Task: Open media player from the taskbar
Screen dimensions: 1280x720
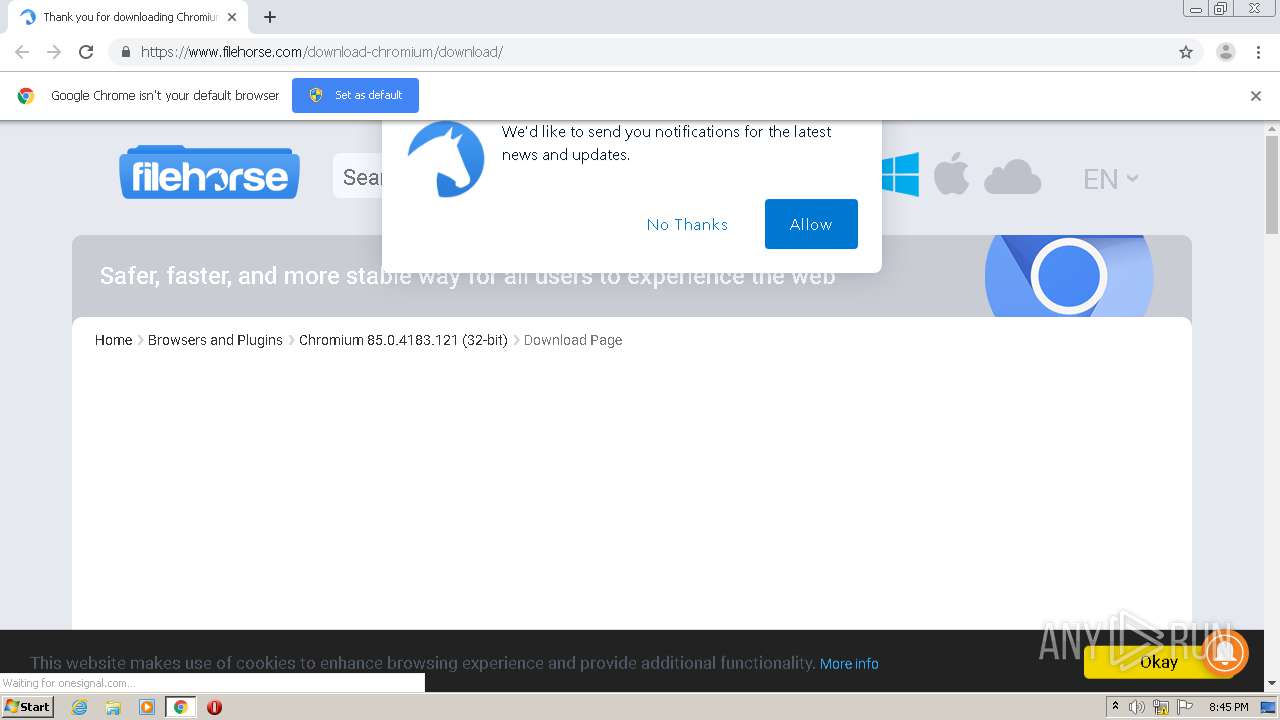Action: point(147,707)
